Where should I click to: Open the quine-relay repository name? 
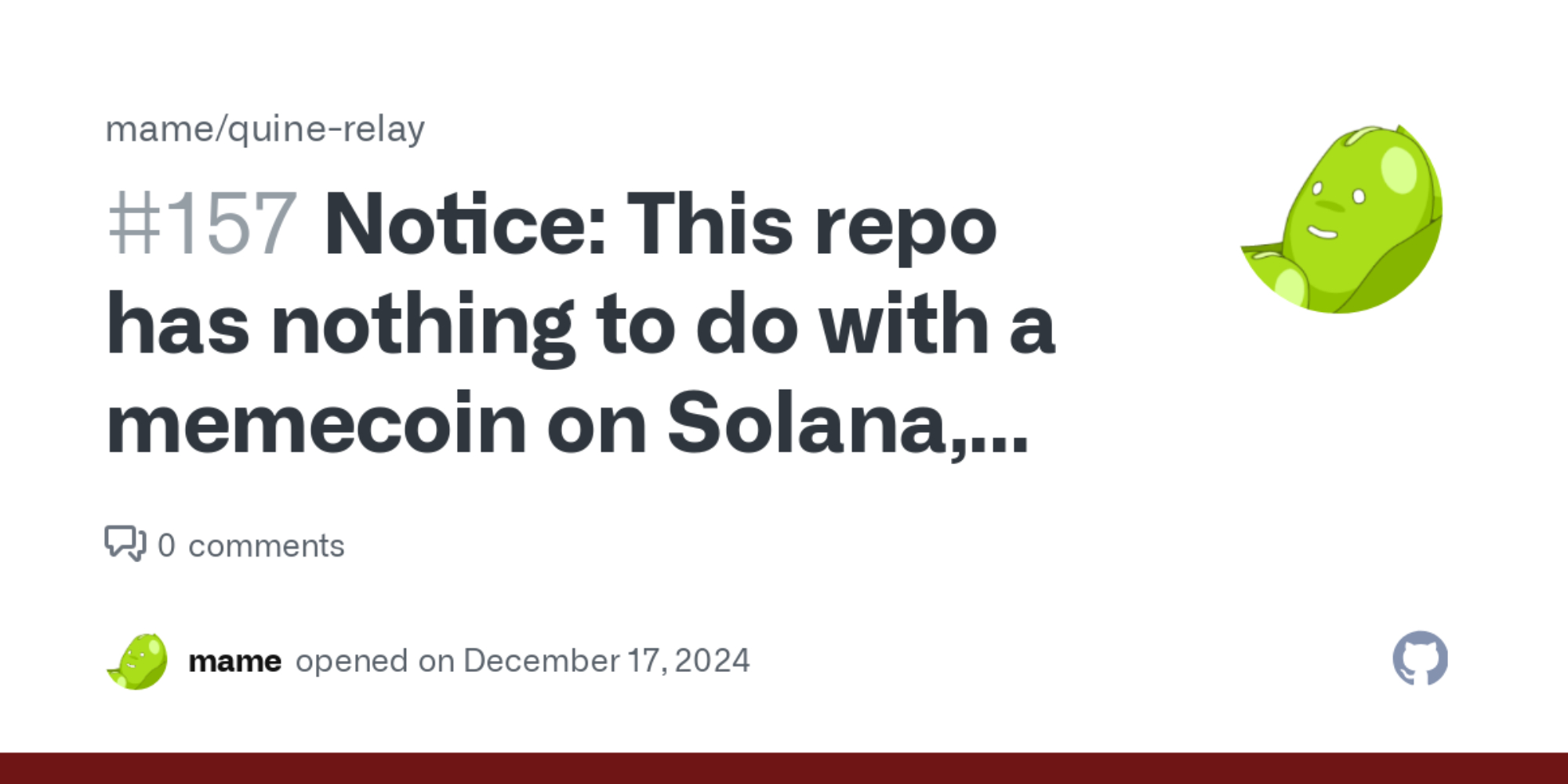(326, 129)
